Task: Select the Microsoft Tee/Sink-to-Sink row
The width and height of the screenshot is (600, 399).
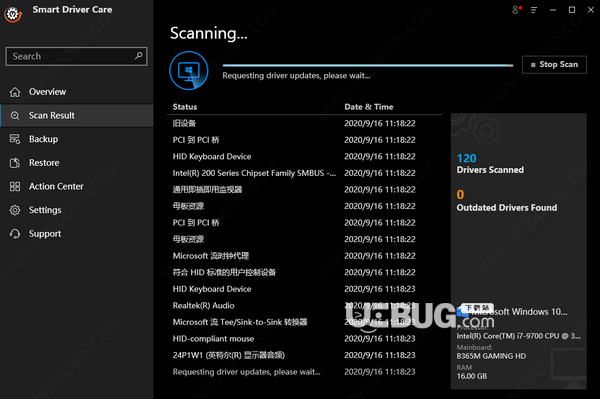Action: click(x=304, y=322)
